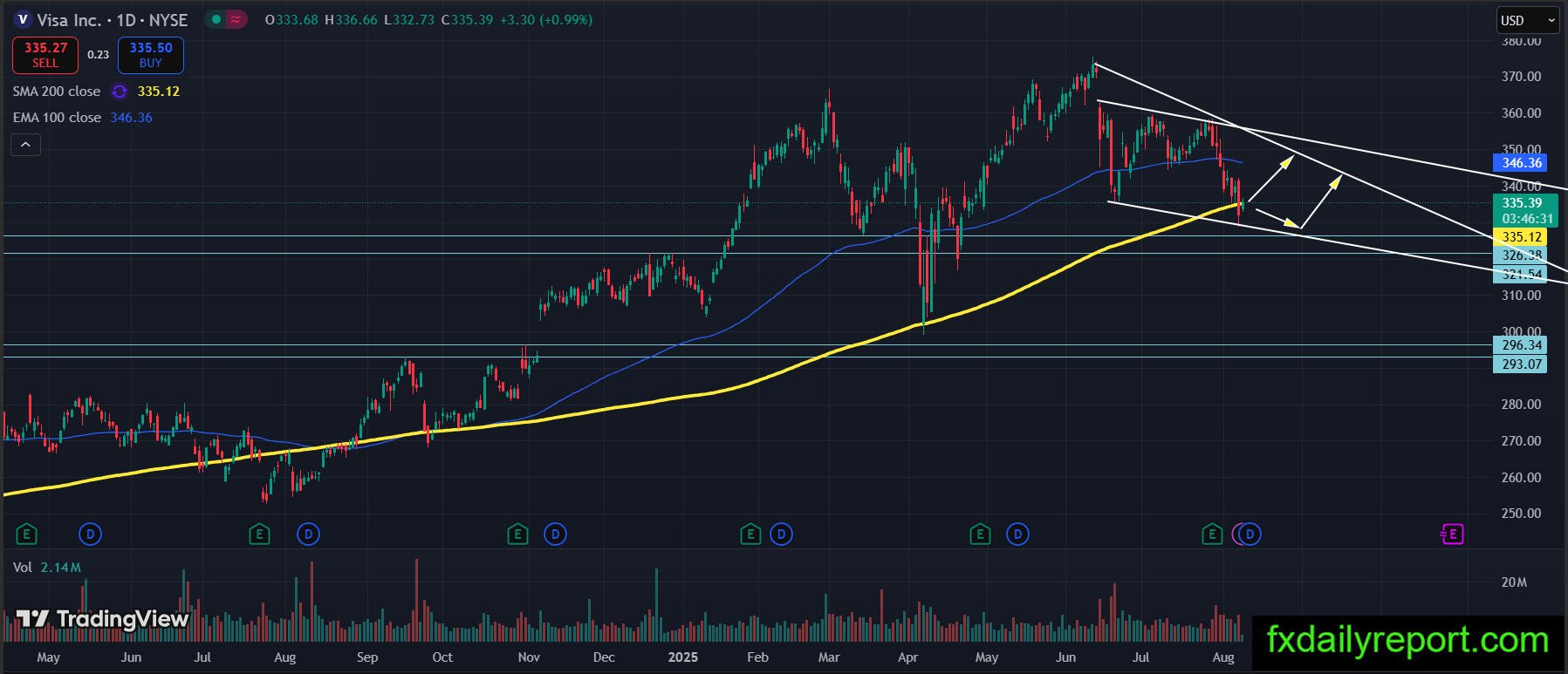Click the close value C335.39 in the header
The height and width of the screenshot is (674, 1568).
coord(467,19)
